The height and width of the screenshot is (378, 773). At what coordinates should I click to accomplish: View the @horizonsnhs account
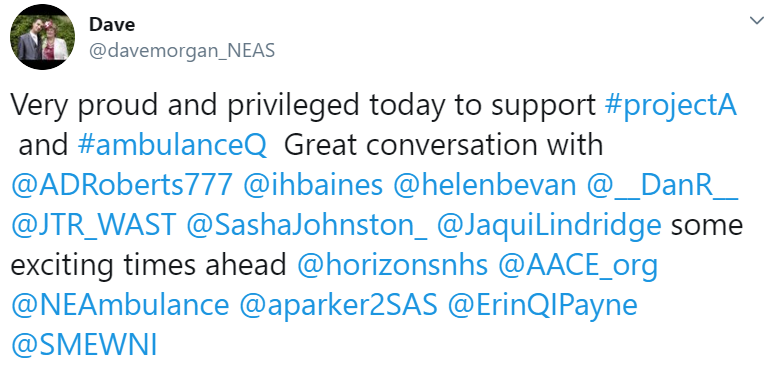[392, 266]
